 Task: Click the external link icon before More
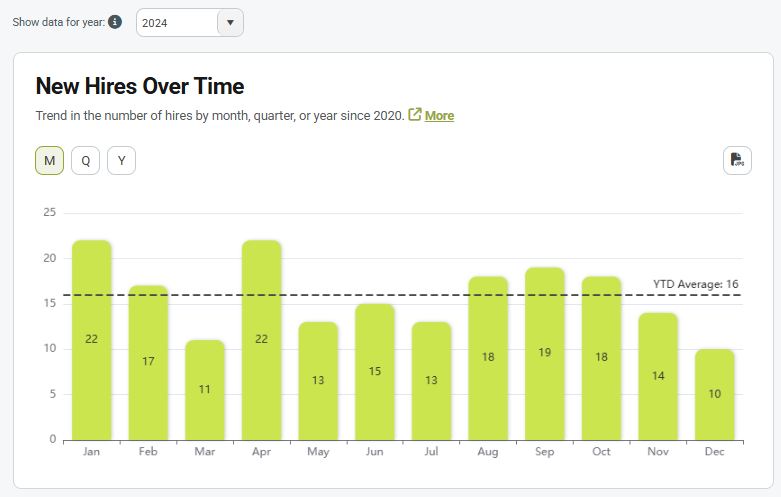point(415,115)
